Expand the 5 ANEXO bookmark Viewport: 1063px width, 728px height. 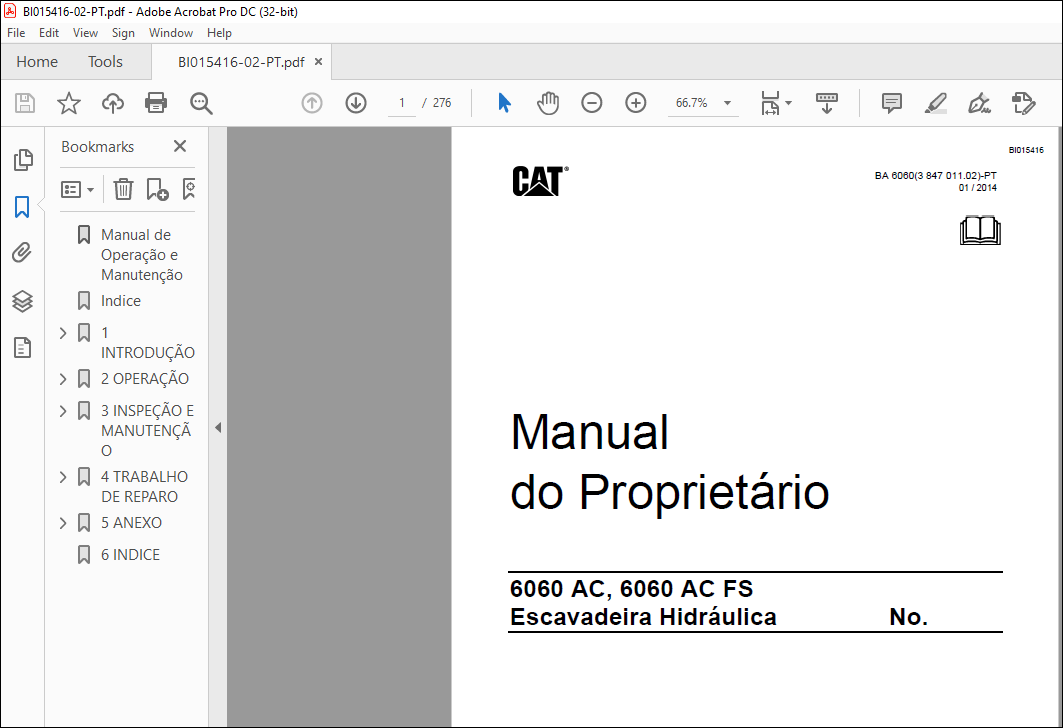63,523
